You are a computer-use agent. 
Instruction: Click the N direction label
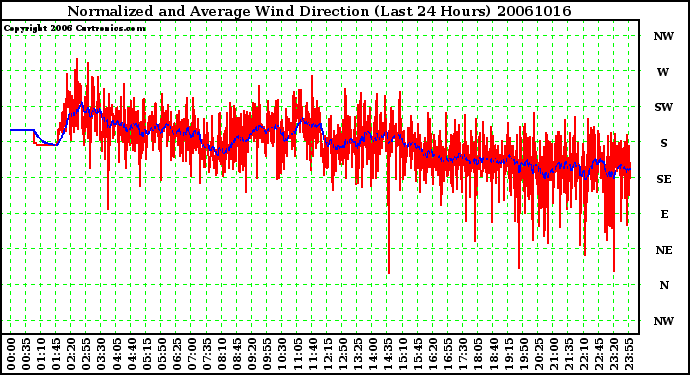[x=664, y=285]
